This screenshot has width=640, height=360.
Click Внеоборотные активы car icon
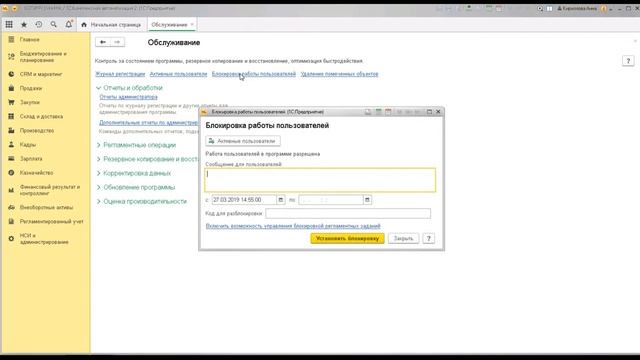pos(11,207)
